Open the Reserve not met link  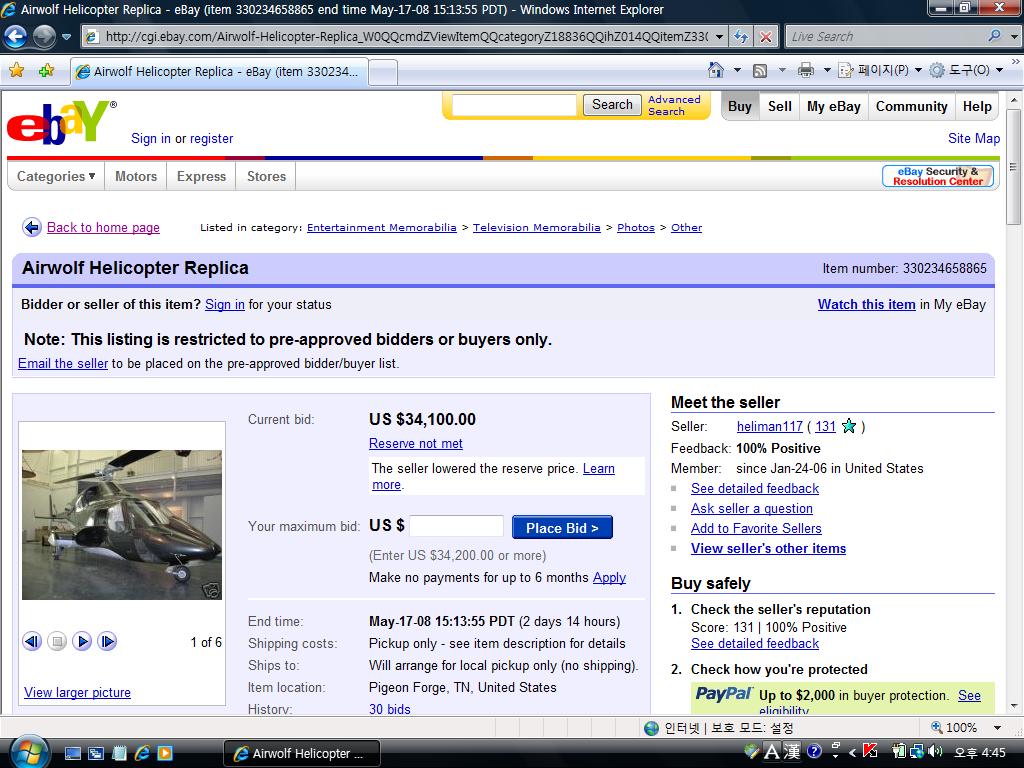[x=415, y=443]
